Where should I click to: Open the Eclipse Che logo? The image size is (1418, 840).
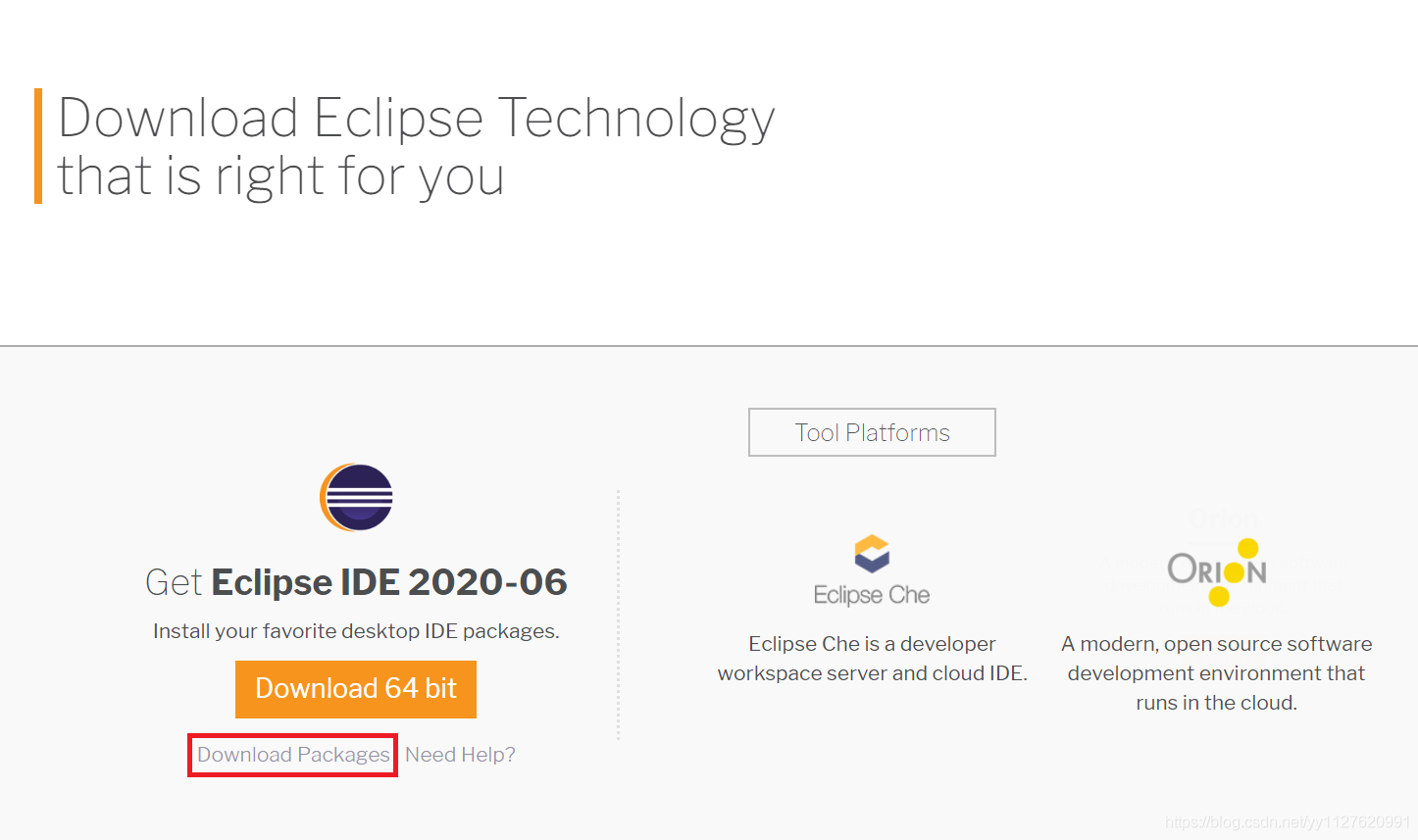[x=872, y=570]
